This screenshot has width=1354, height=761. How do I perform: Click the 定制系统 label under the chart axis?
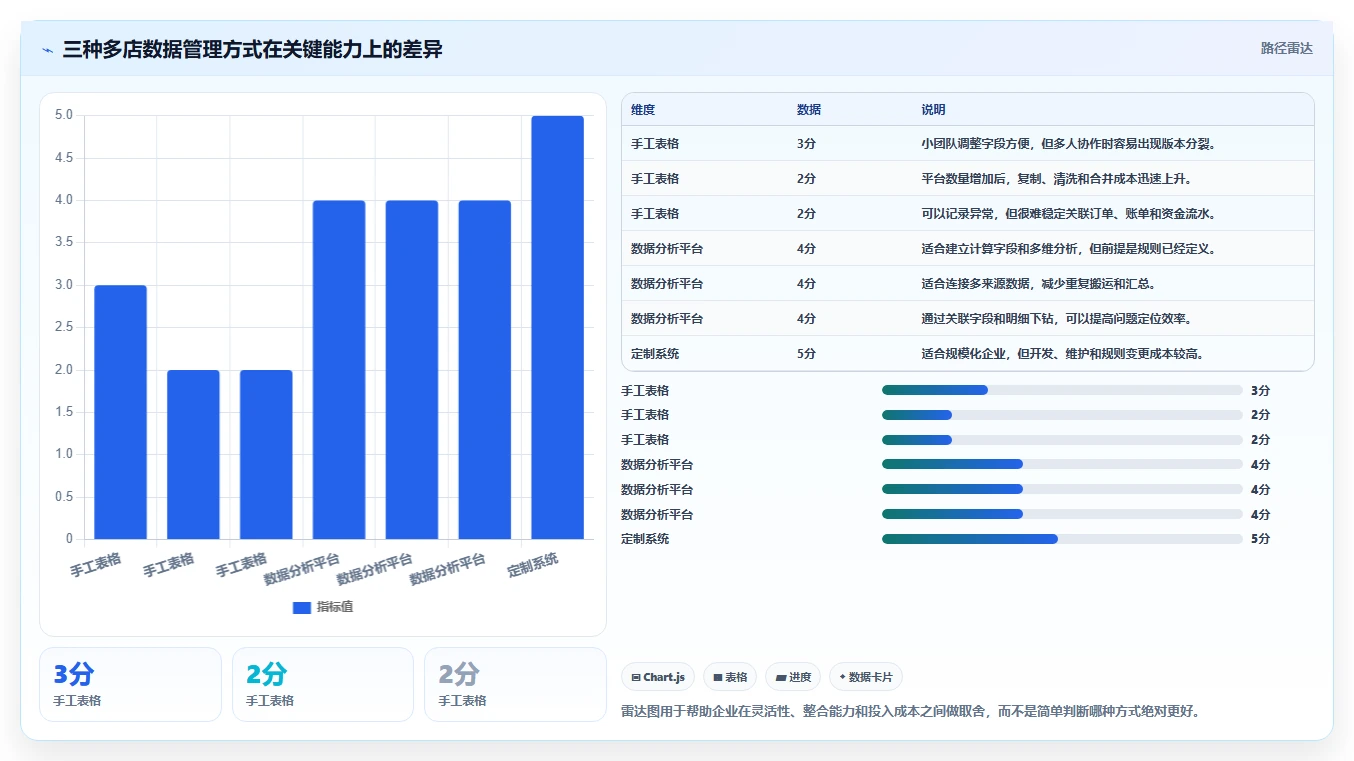[x=533, y=565]
